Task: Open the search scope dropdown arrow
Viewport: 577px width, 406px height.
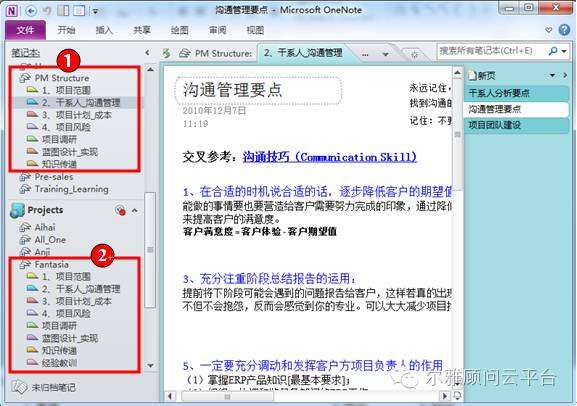Action: click(564, 52)
